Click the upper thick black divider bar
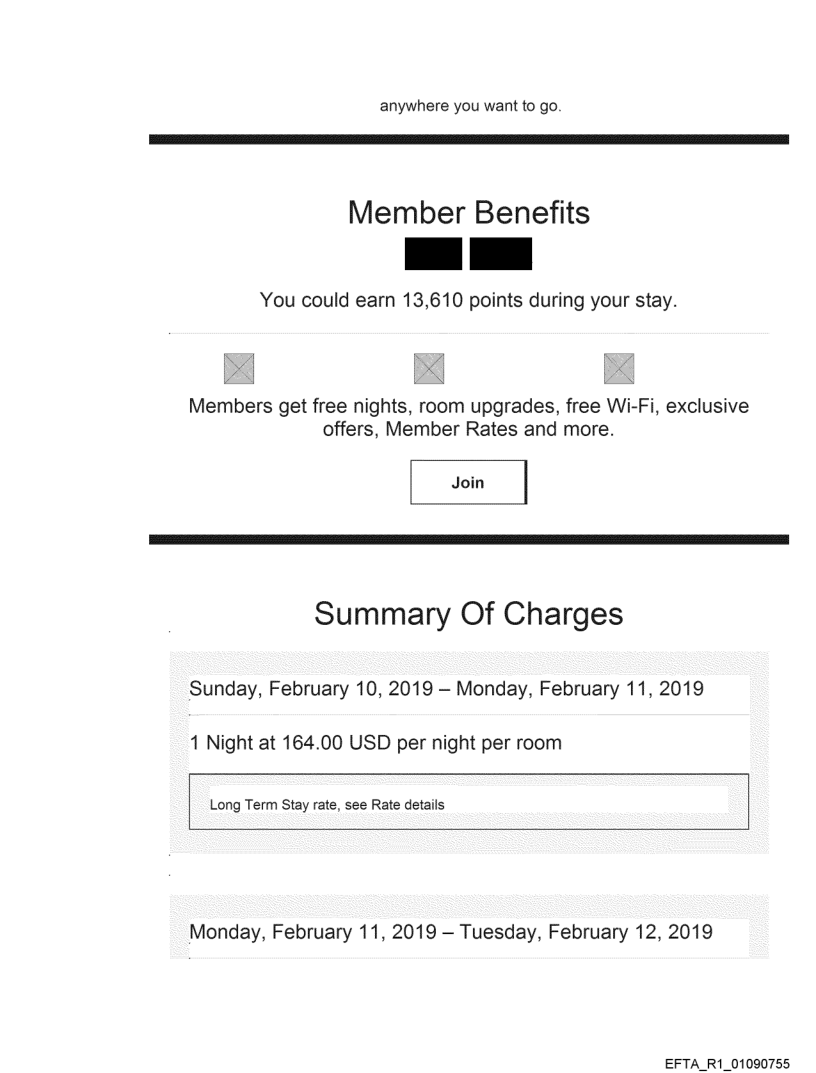The height and width of the screenshot is (1073, 816). coord(468,139)
